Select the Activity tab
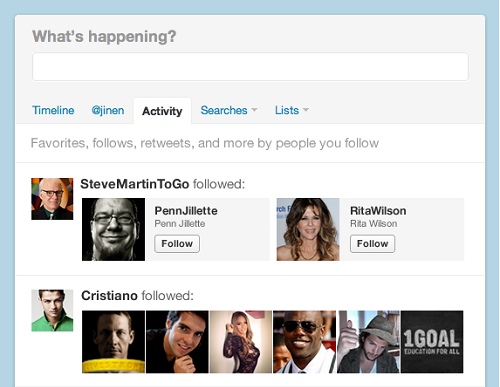500x387 pixels. [162, 111]
